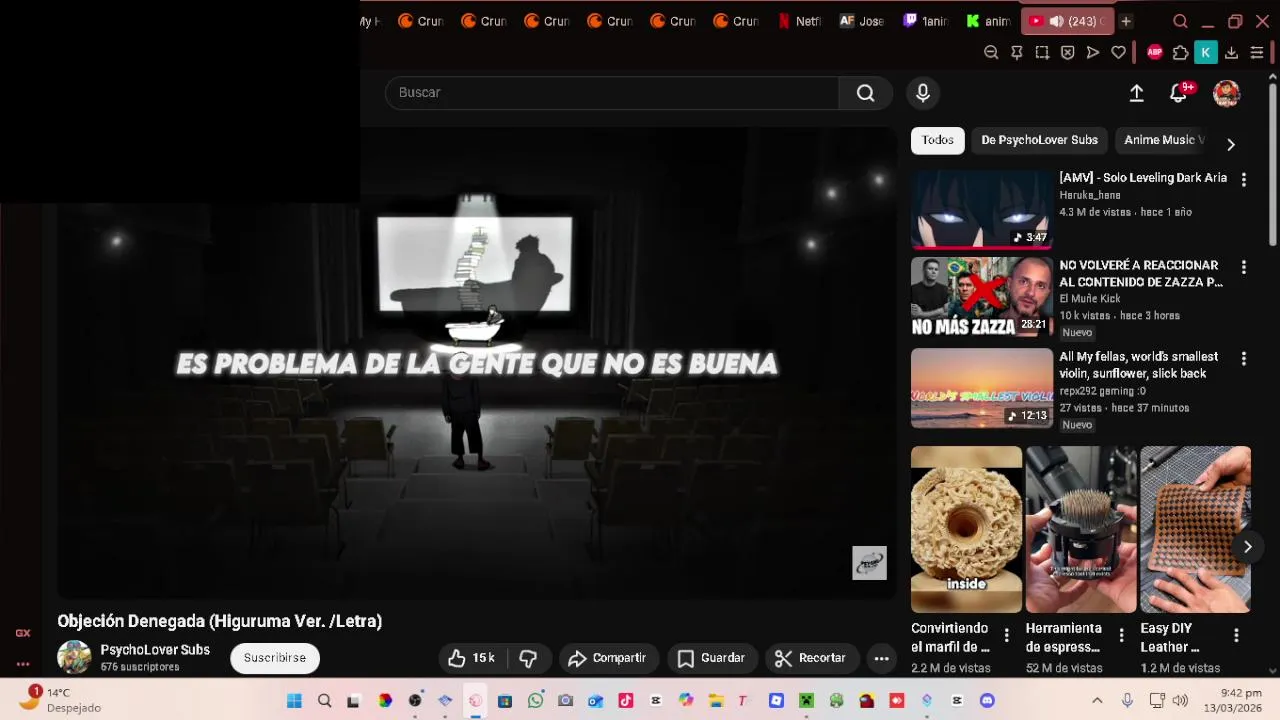
Task: Click the taskbar volume speaker icon
Action: [x=1180, y=701]
